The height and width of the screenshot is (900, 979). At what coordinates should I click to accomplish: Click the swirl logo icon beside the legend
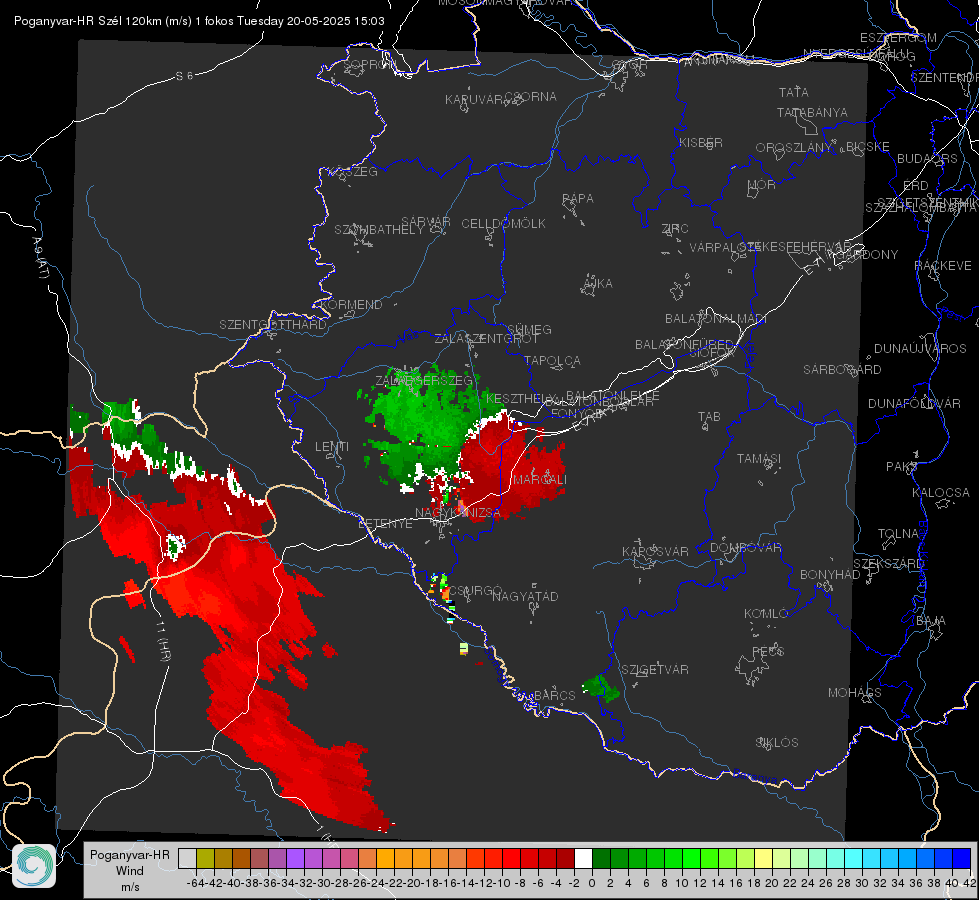pyautogui.click(x=34, y=866)
